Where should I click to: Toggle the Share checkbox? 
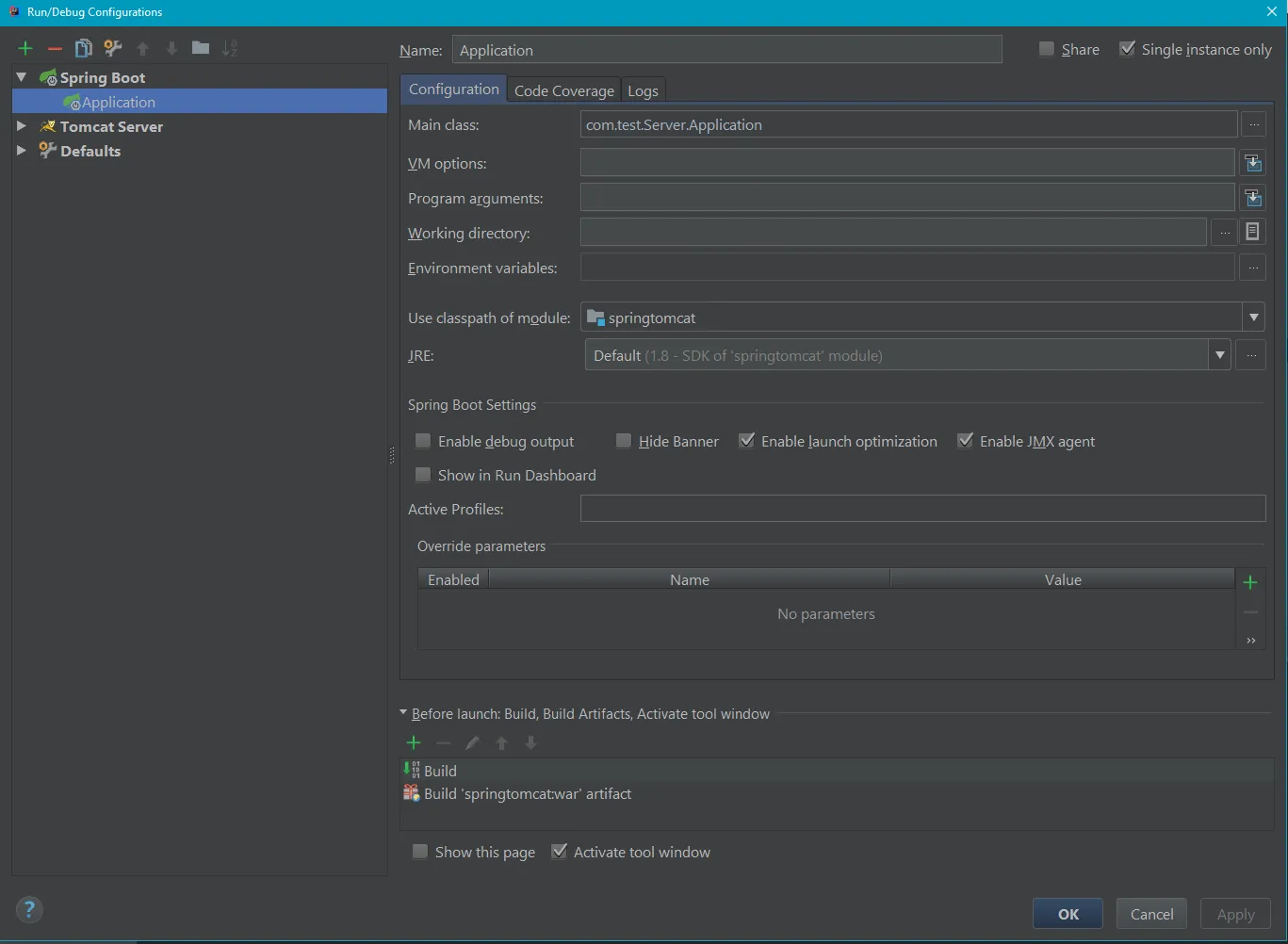coord(1047,49)
